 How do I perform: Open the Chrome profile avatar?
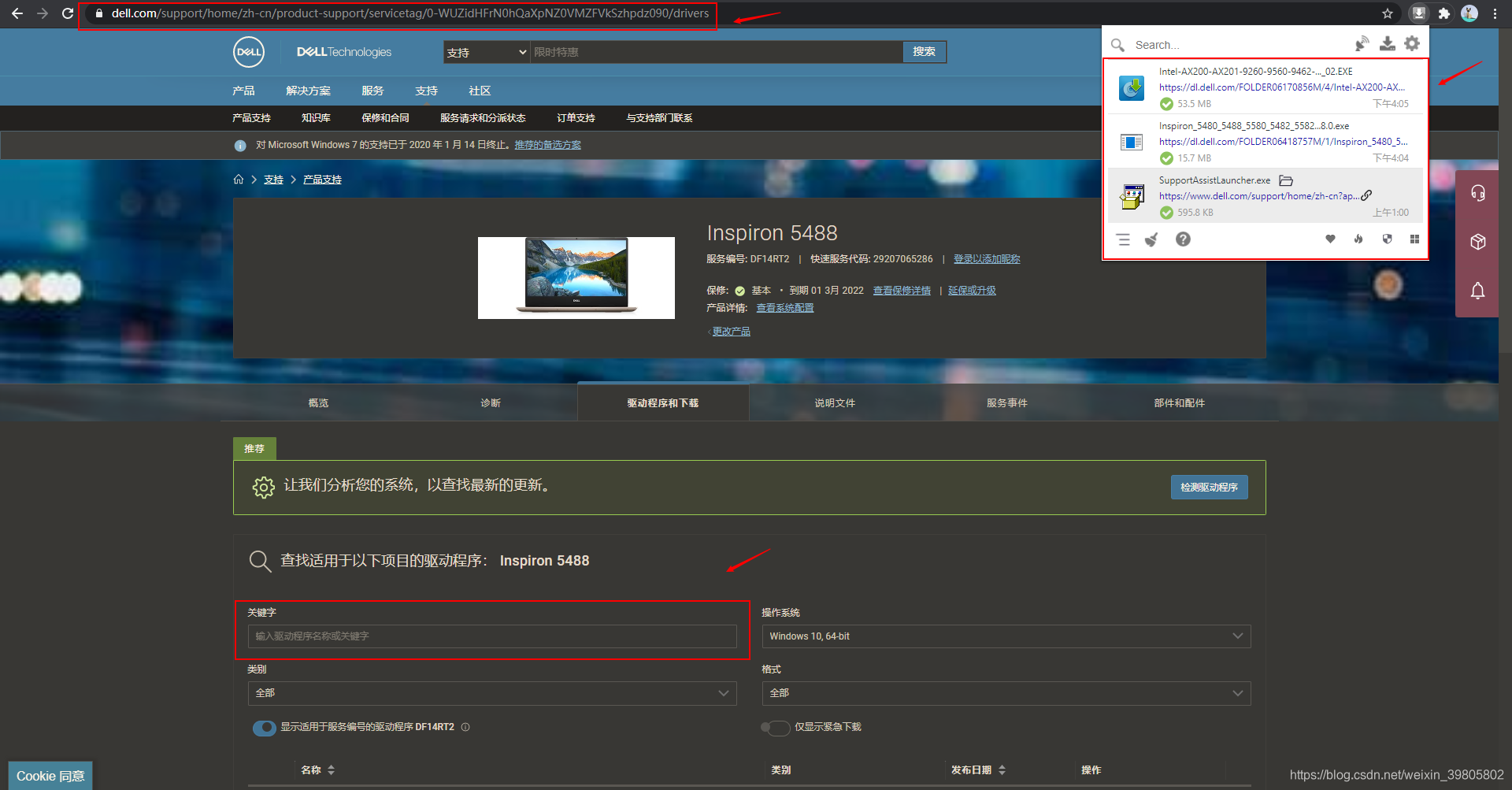(x=1469, y=13)
